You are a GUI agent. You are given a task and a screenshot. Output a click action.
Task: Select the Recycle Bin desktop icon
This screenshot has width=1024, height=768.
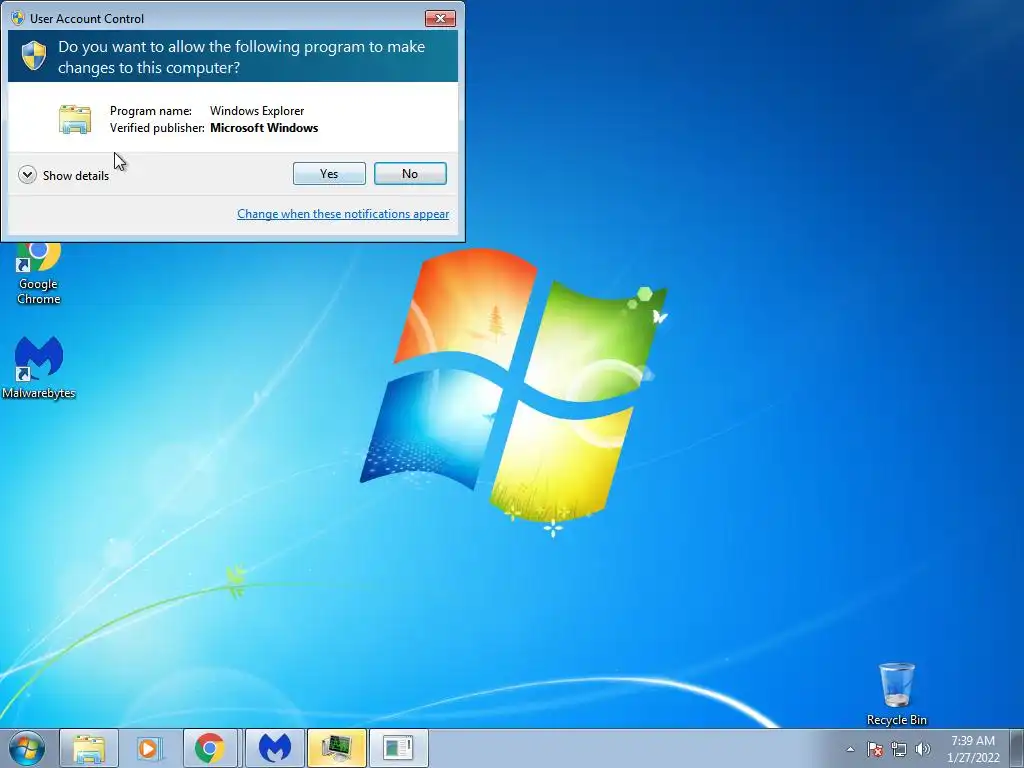coord(897,694)
